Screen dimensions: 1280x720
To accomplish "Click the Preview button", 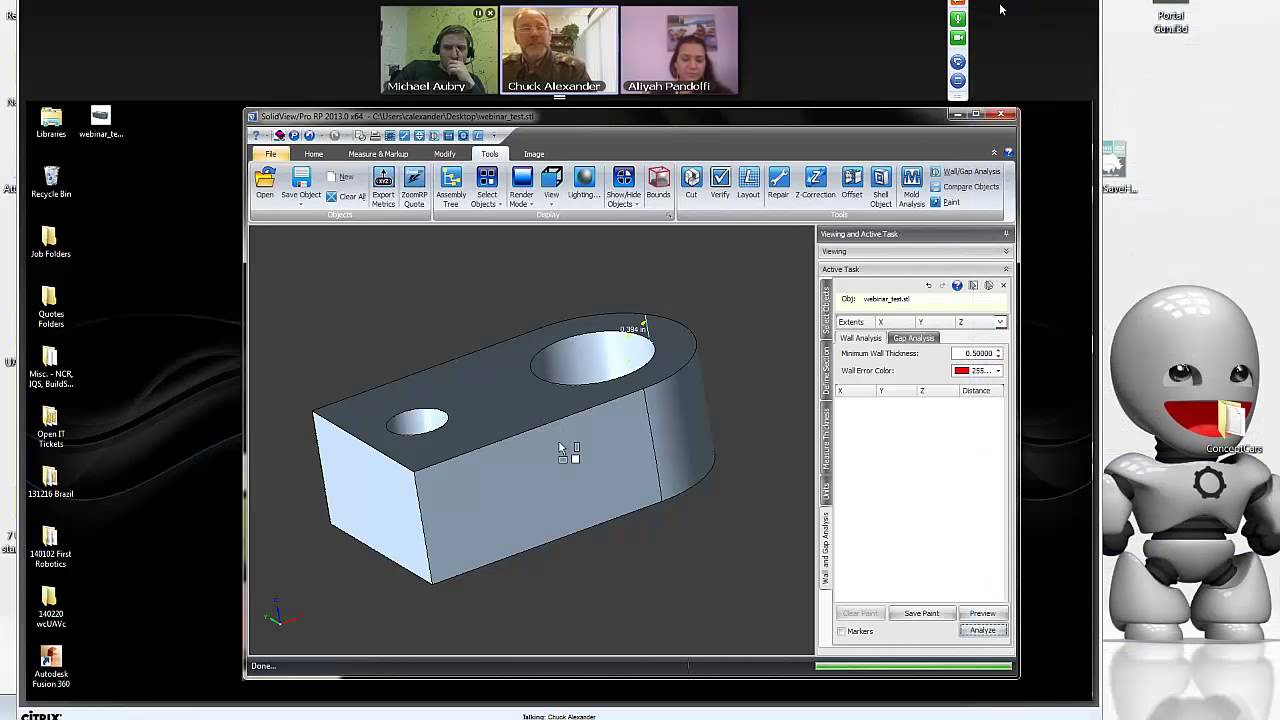I will [x=982, y=613].
